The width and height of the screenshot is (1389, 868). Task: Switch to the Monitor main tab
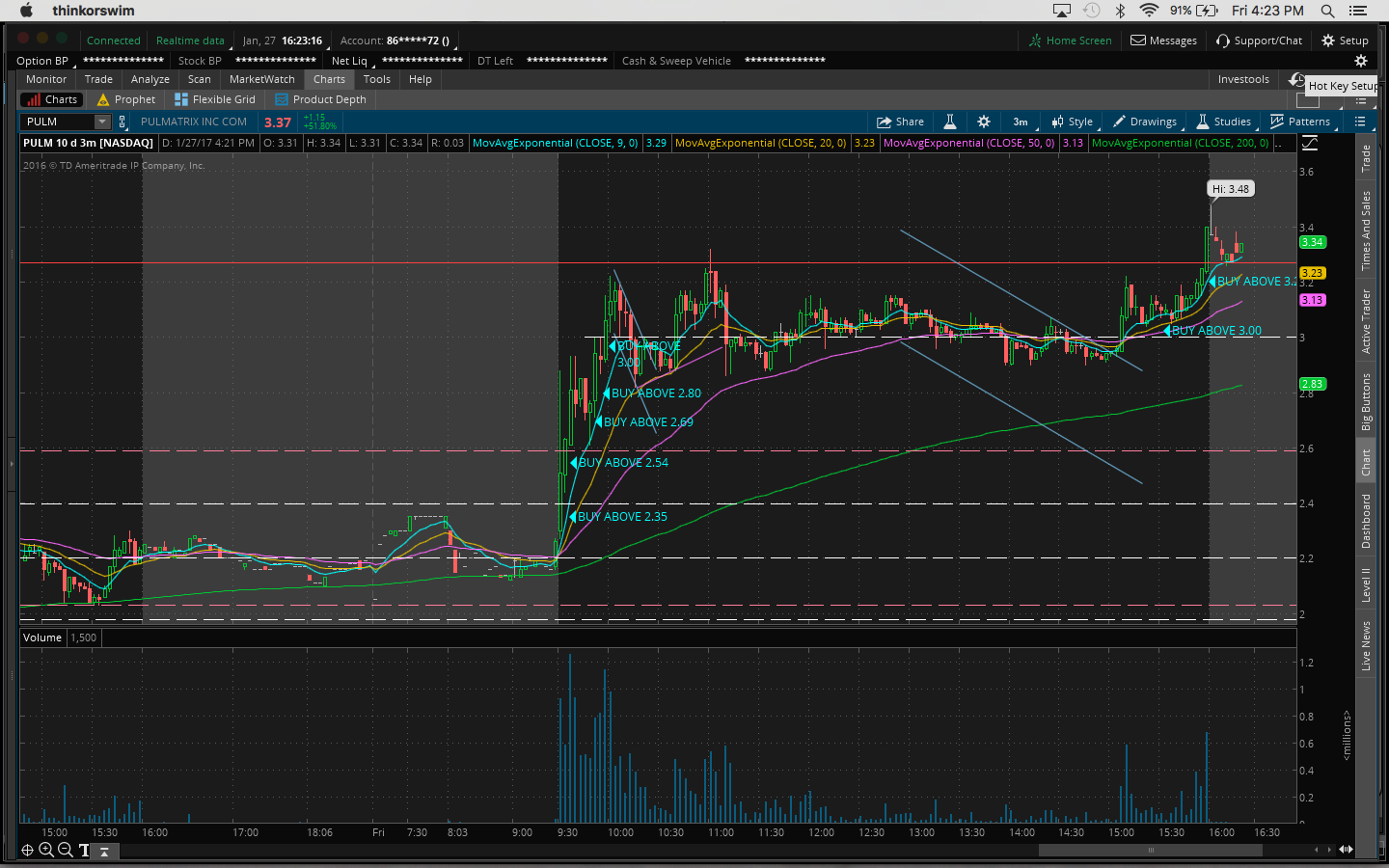coord(46,79)
